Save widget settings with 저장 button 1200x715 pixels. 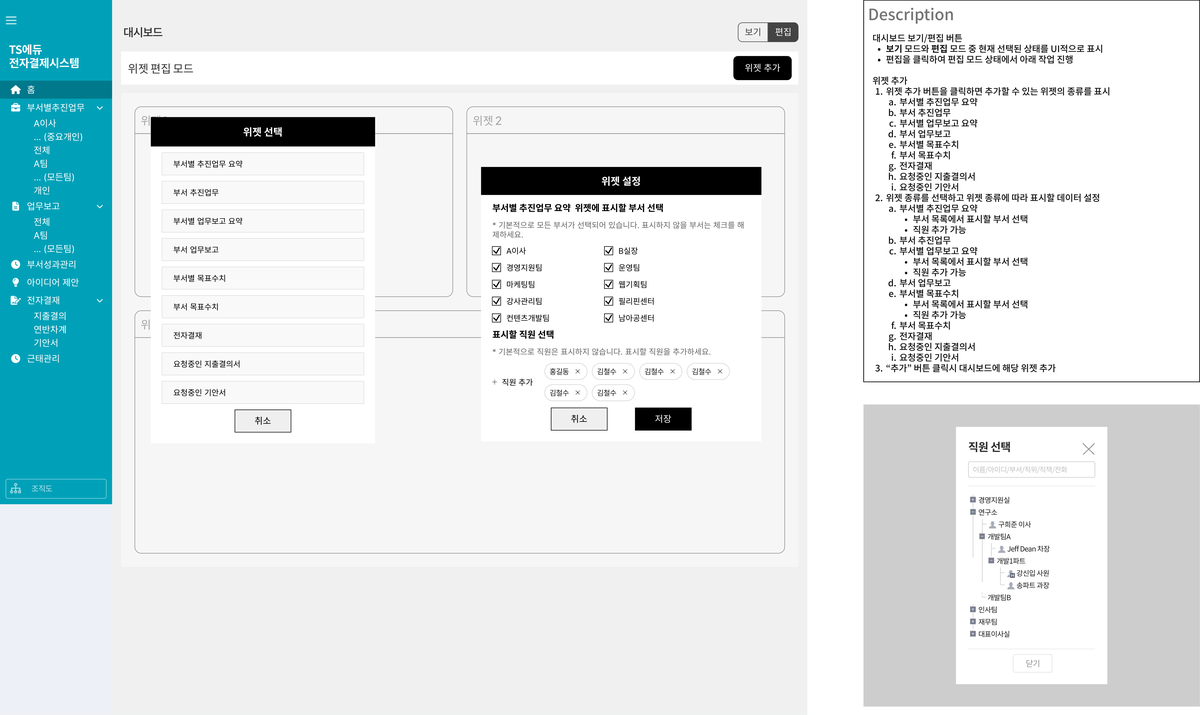point(662,419)
